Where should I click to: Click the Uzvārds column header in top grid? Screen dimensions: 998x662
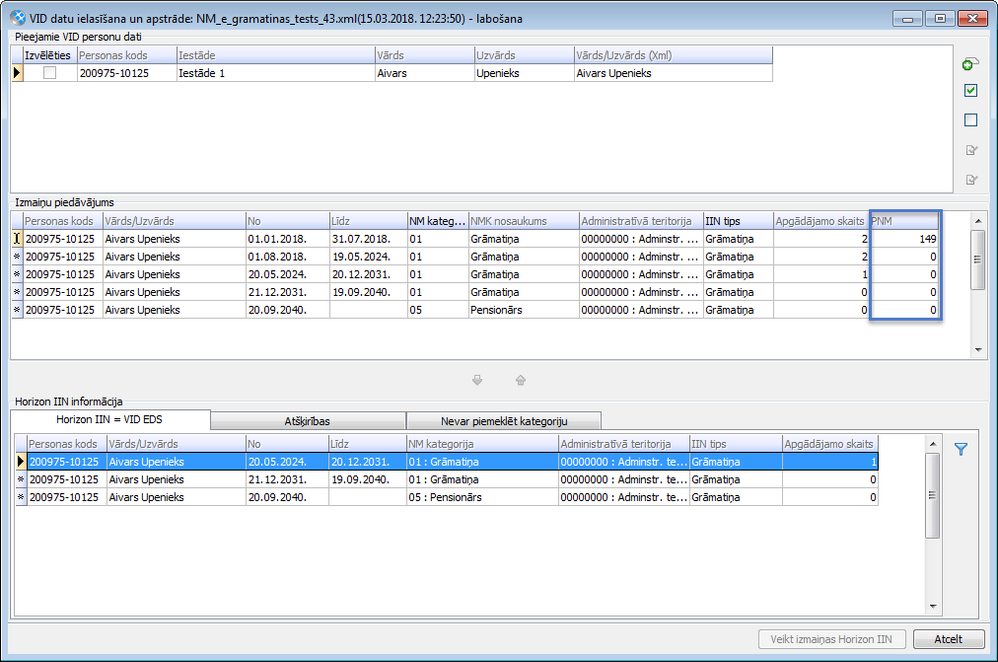click(x=524, y=55)
